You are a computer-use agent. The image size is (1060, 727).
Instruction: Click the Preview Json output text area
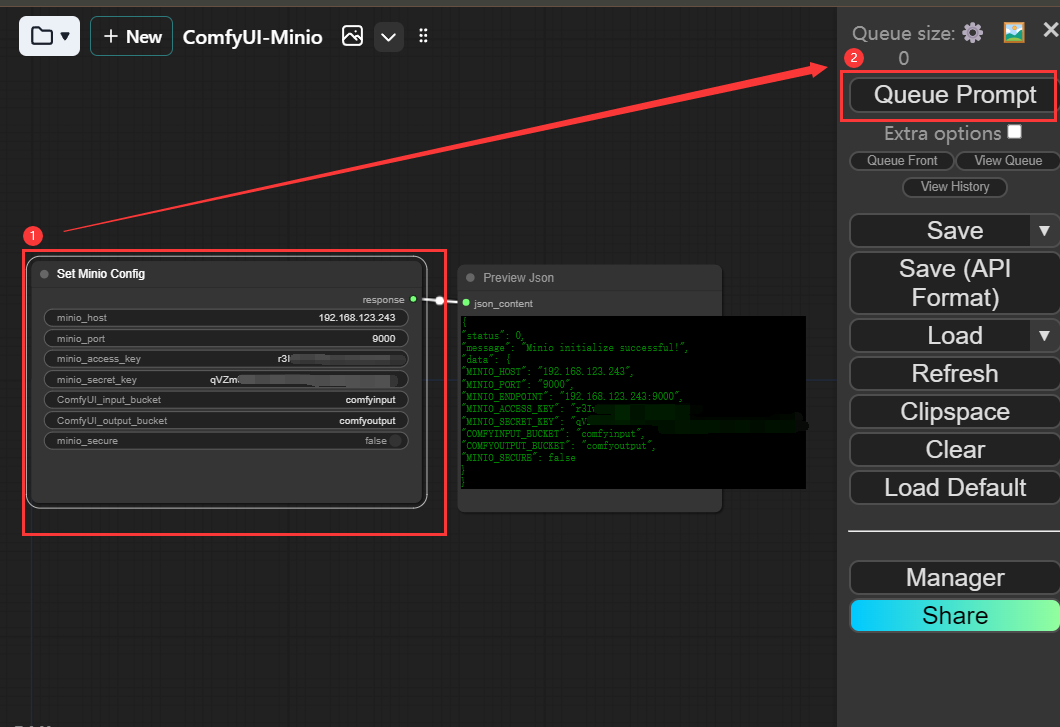(633, 402)
